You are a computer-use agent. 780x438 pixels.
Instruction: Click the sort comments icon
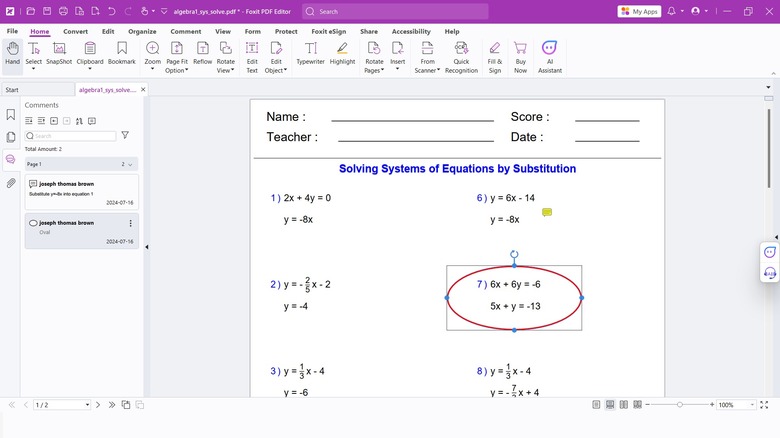pos(79,121)
